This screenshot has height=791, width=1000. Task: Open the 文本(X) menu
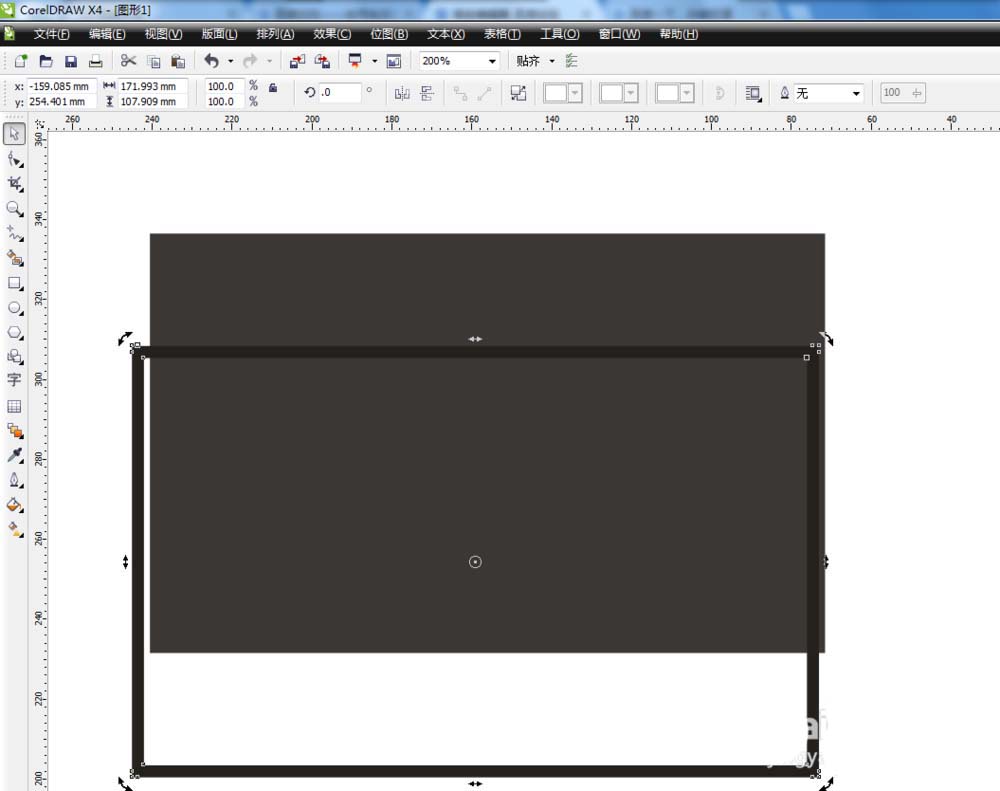coord(446,34)
